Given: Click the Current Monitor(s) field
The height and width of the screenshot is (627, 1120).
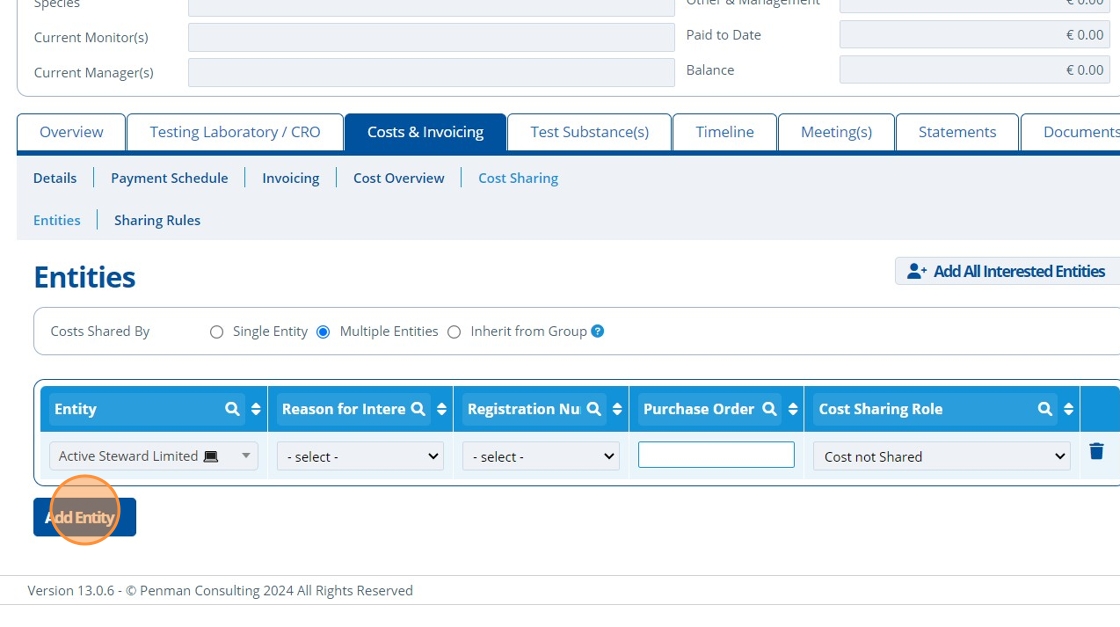Looking at the screenshot, I should click(431, 37).
